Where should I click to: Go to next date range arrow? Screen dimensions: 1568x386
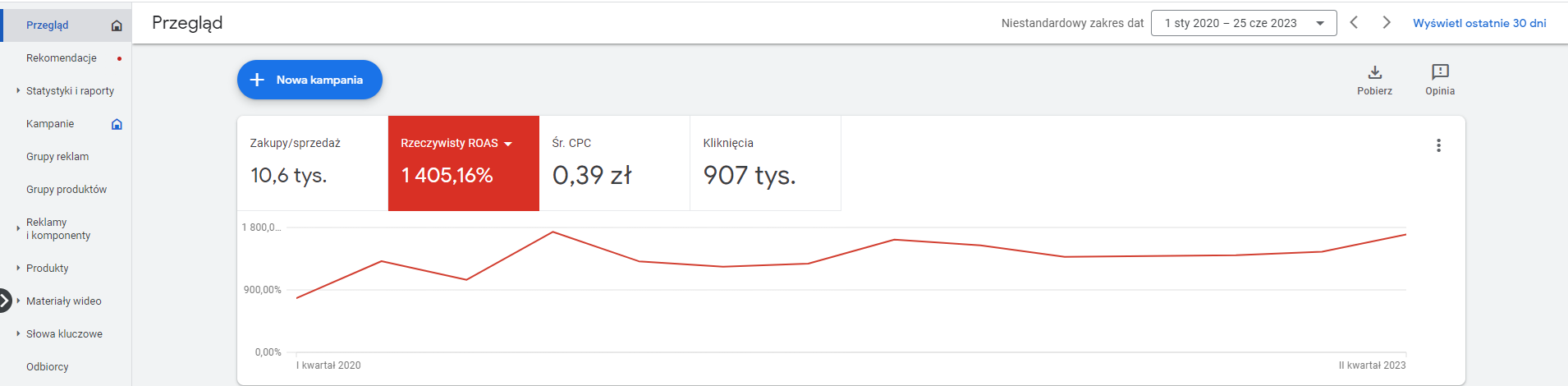tap(1387, 23)
